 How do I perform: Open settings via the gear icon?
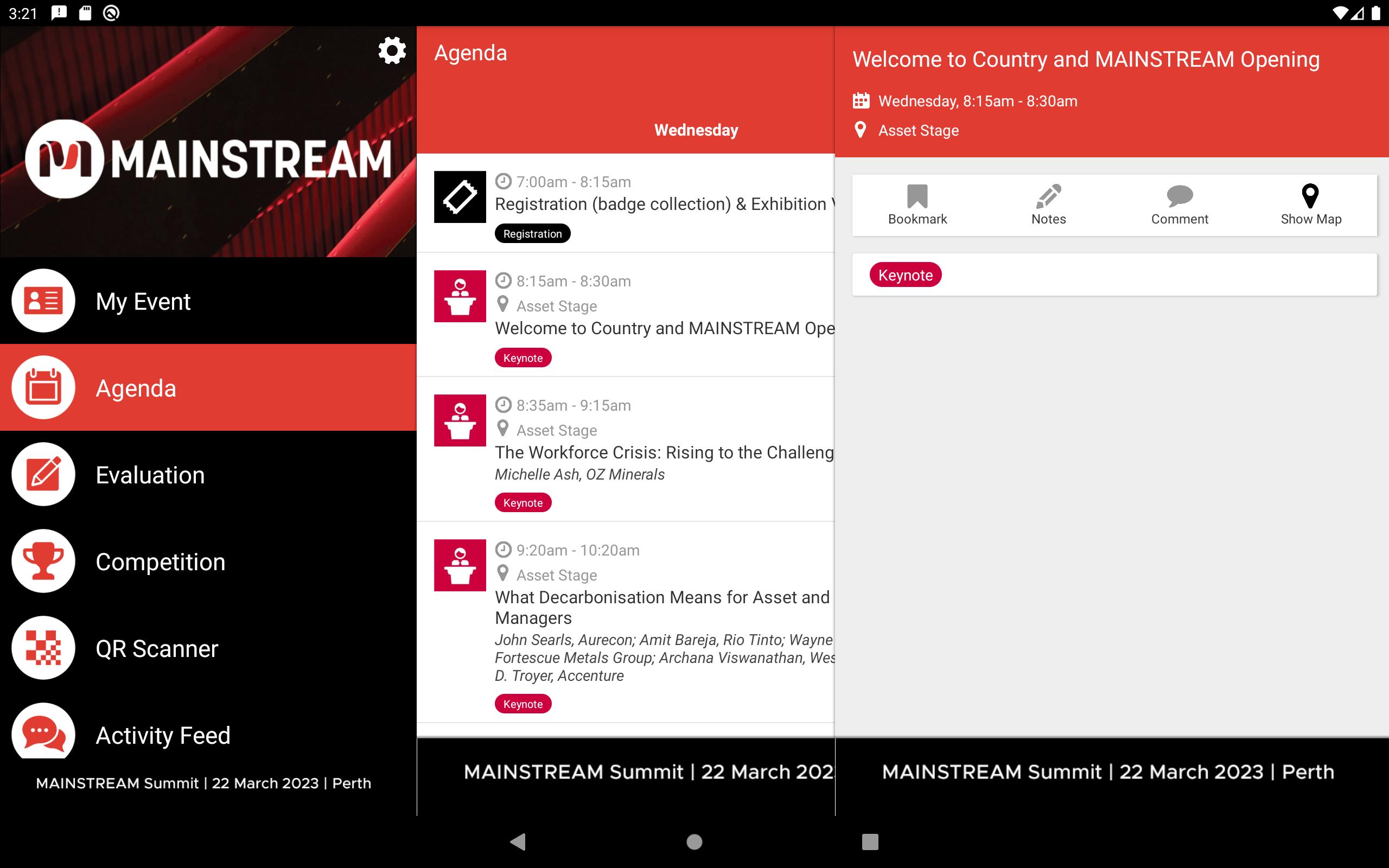tap(392, 50)
